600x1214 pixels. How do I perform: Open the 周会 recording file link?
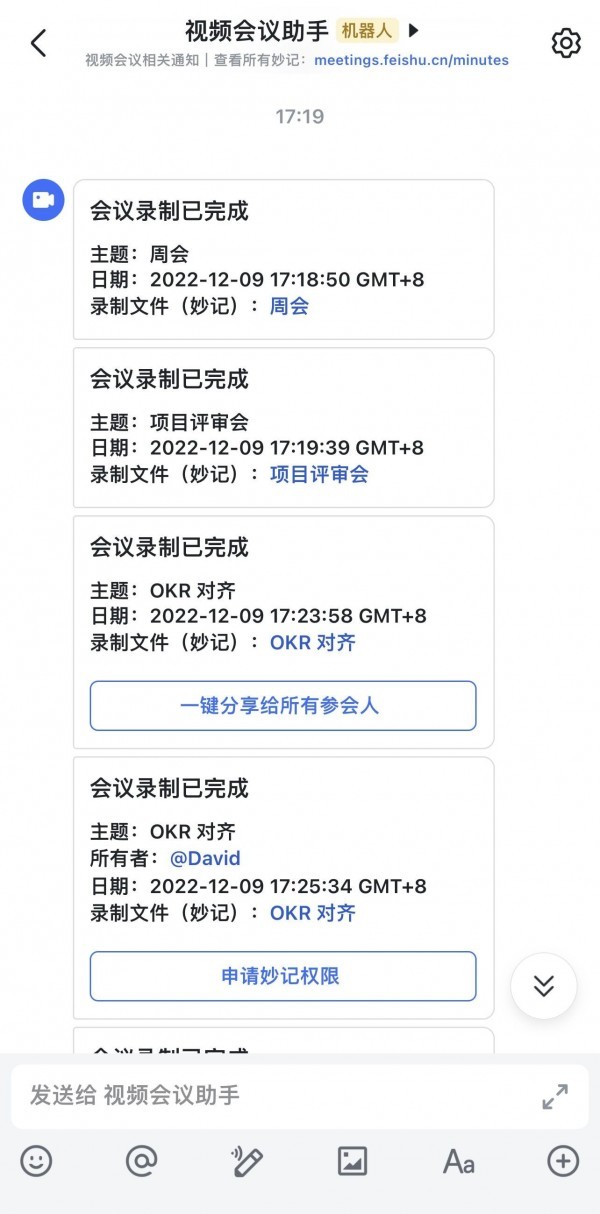(289, 306)
